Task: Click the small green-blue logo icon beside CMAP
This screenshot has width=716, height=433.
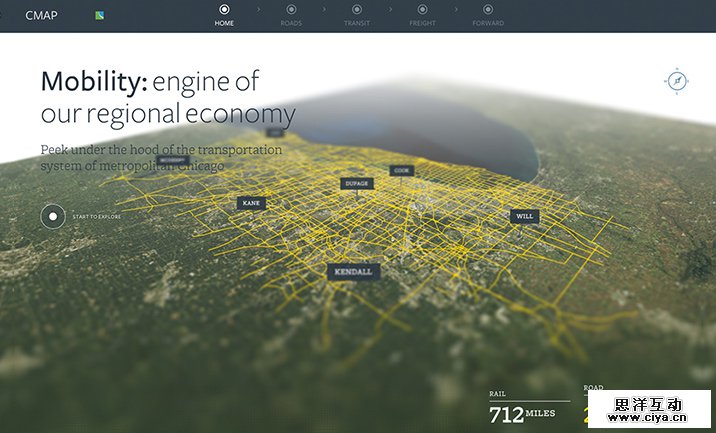Action: pyautogui.click(x=100, y=16)
